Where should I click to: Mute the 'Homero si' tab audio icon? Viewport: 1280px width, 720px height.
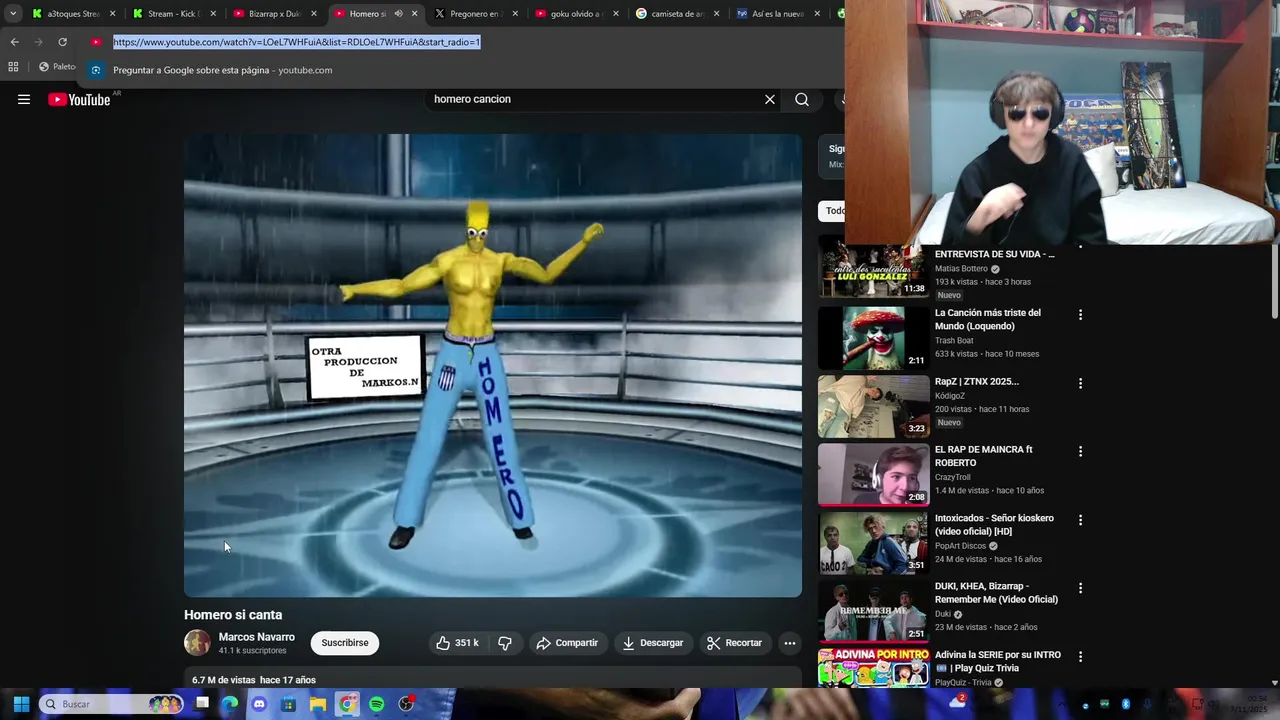398,14
